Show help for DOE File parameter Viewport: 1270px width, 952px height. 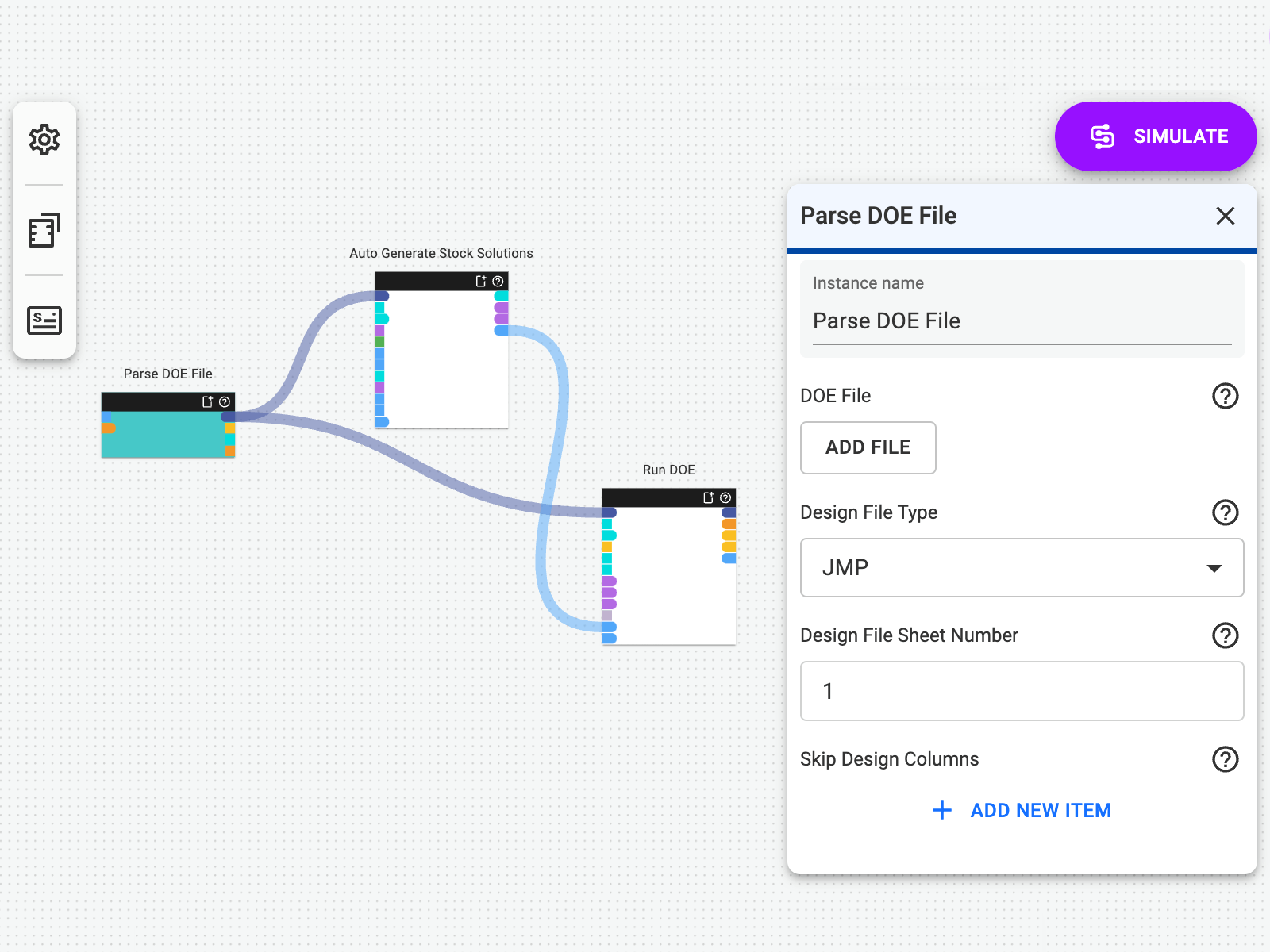point(1225,396)
